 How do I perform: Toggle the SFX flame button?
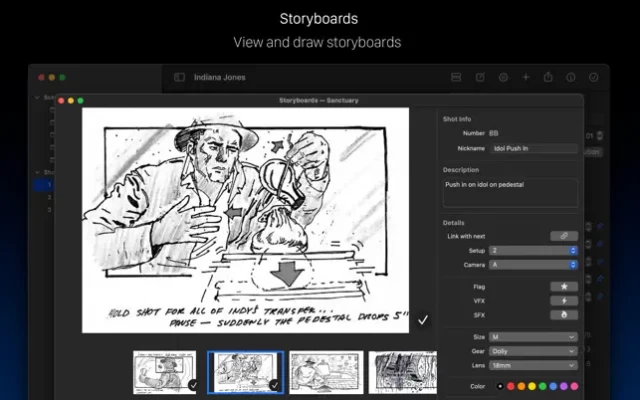pos(563,315)
